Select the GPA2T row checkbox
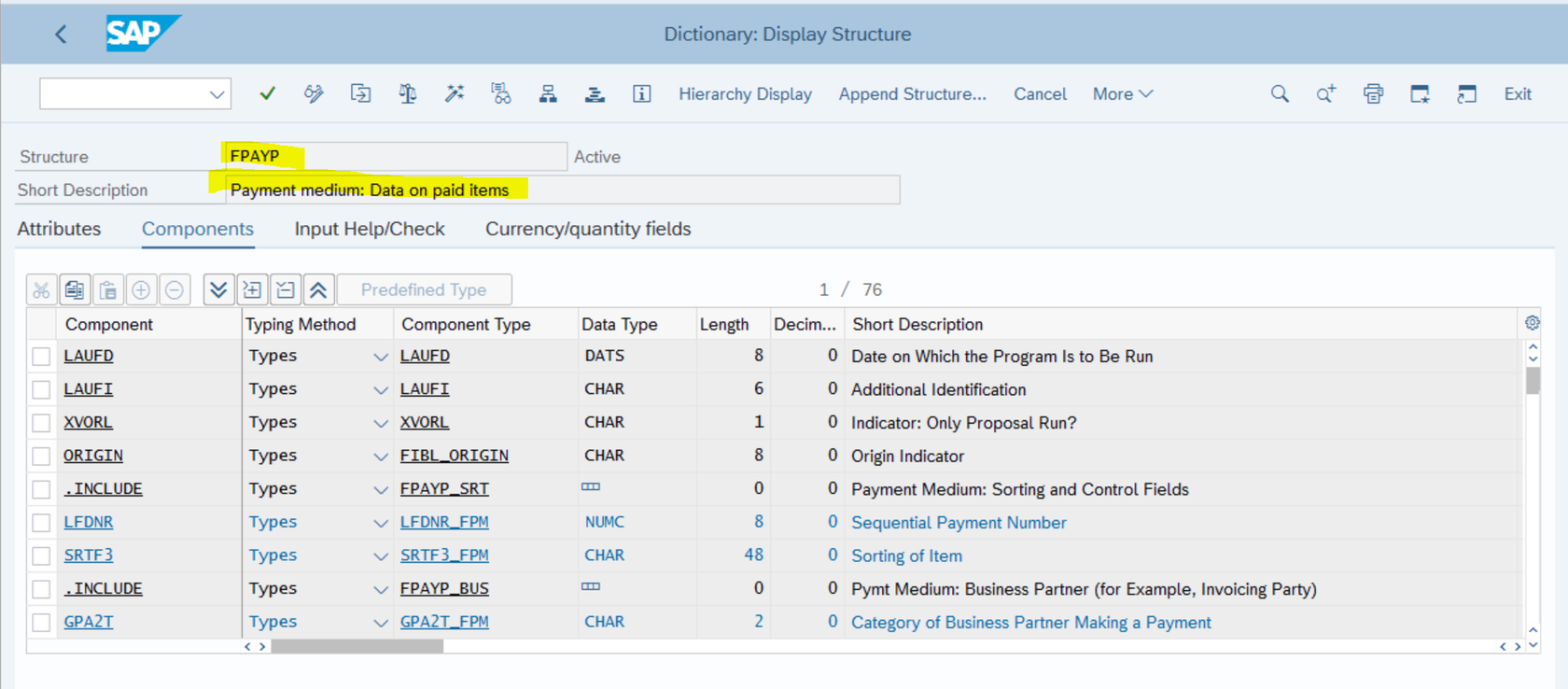1568x689 pixels. coord(41,623)
